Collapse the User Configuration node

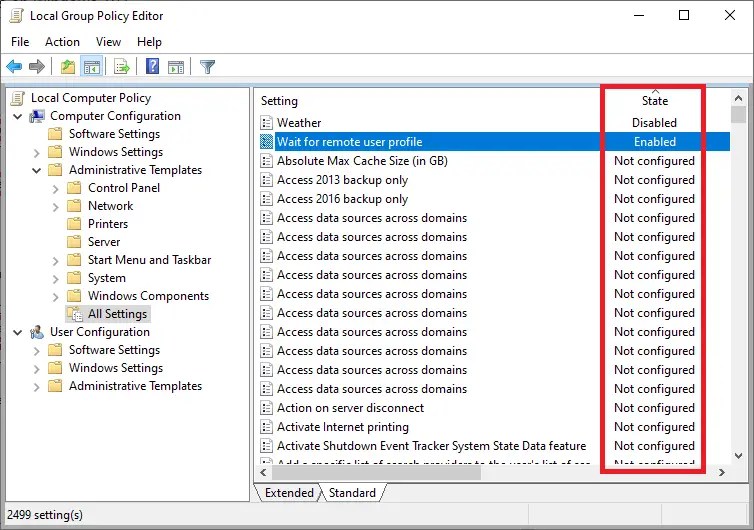18,332
